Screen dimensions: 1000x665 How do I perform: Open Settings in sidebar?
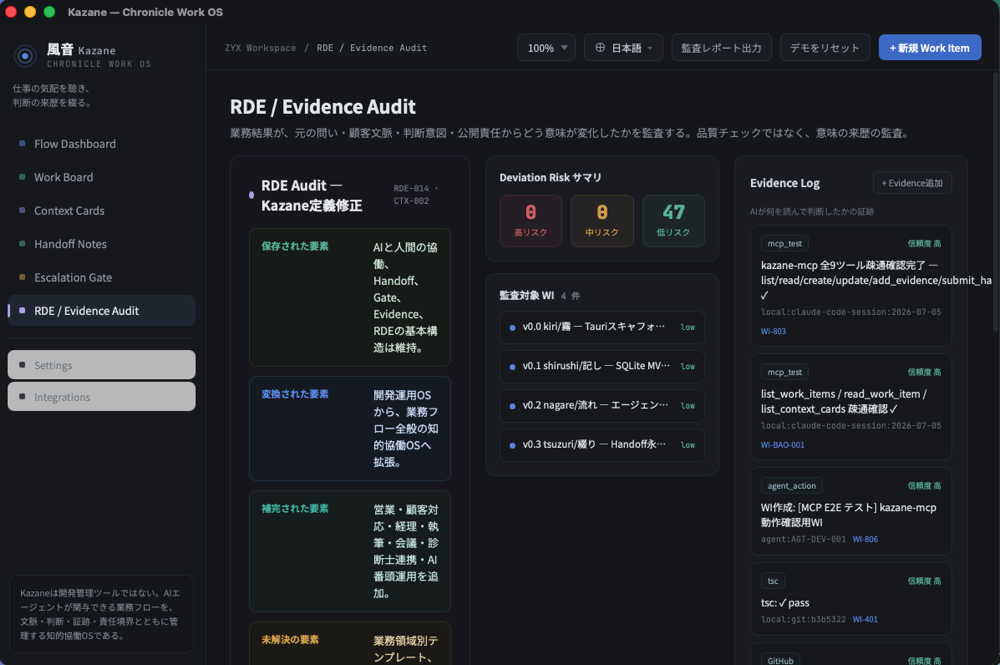point(101,365)
